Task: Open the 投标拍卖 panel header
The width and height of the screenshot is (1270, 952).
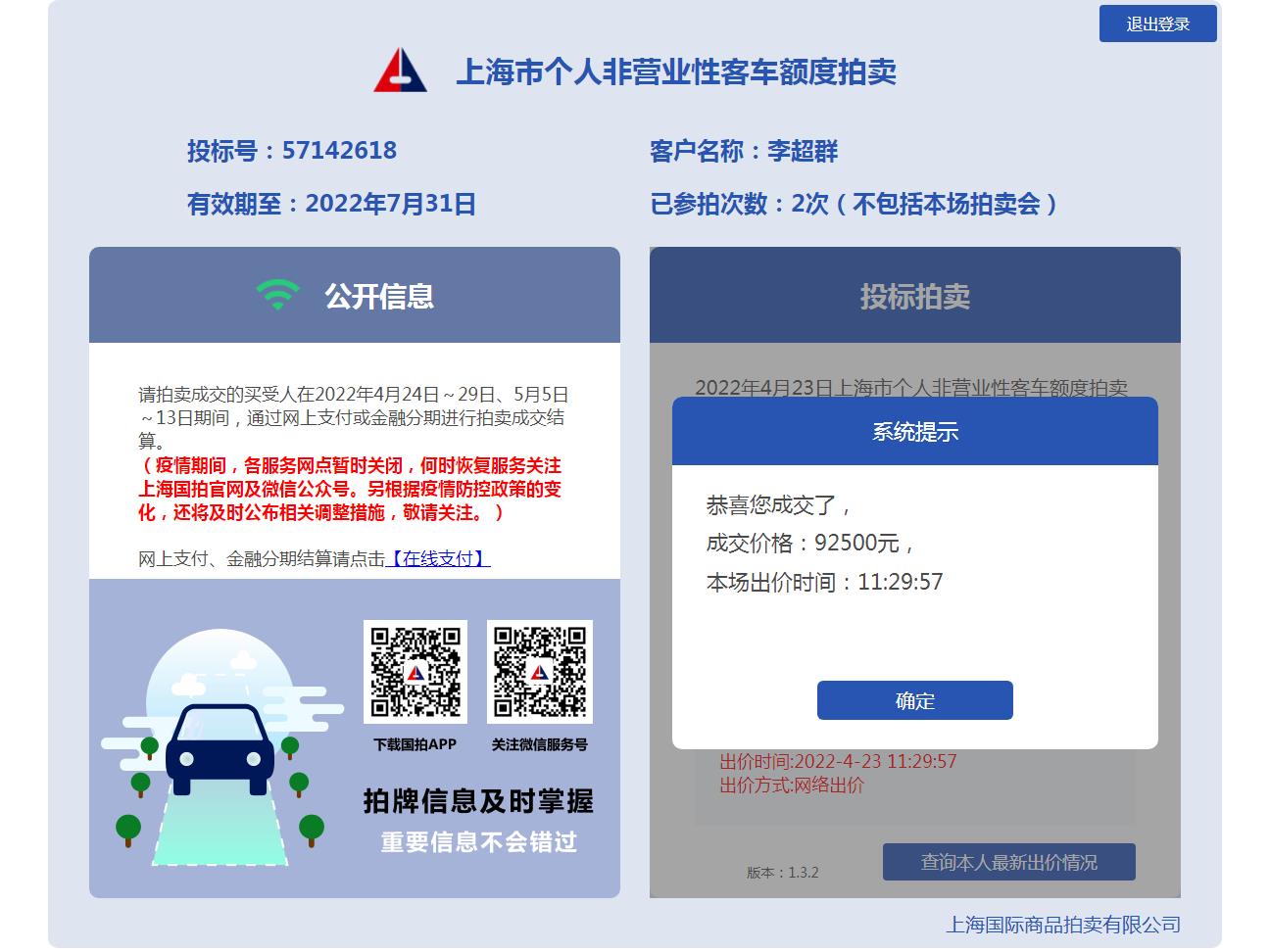Action: (x=914, y=295)
